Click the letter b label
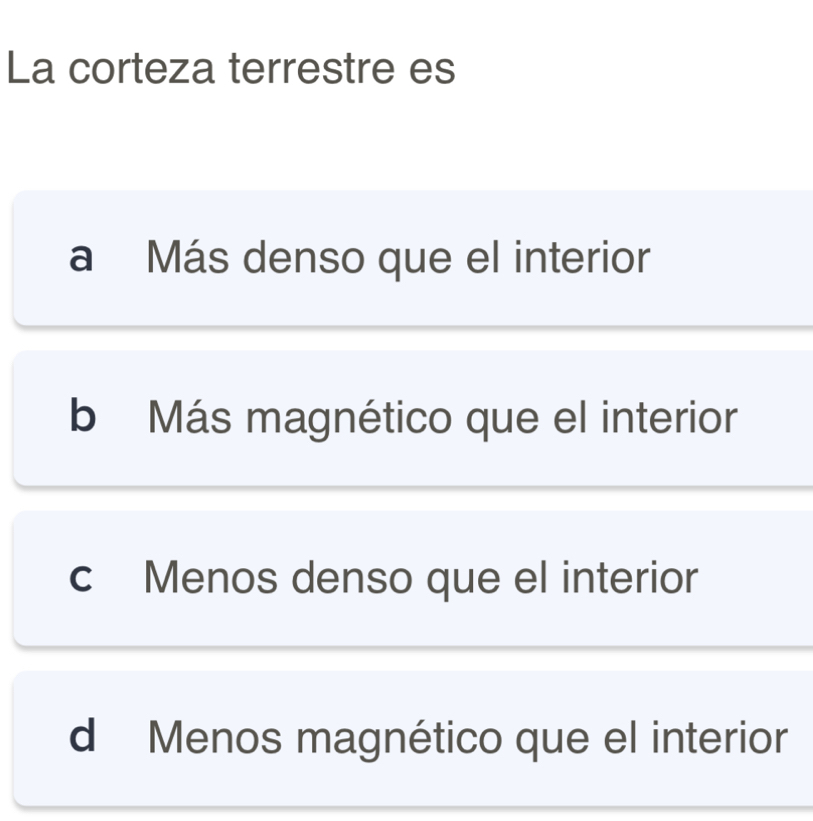The image size is (813, 821). click(x=84, y=417)
